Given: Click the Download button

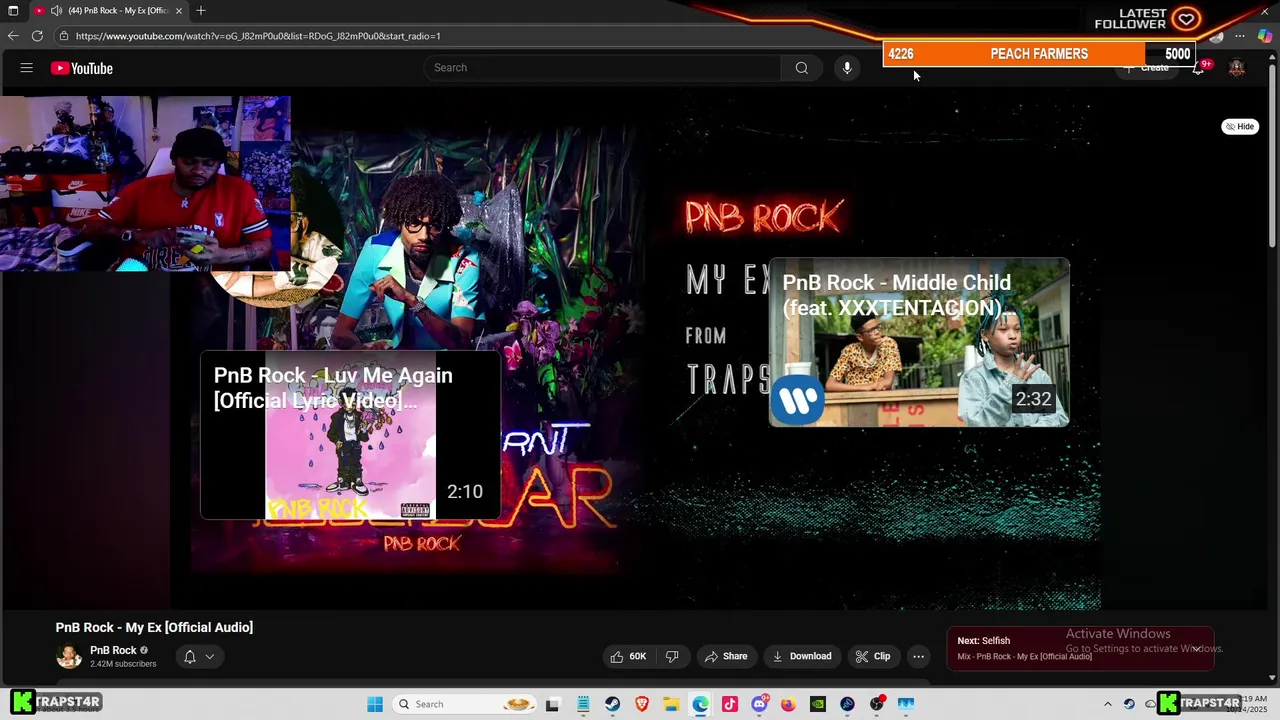Looking at the screenshot, I should (x=802, y=656).
